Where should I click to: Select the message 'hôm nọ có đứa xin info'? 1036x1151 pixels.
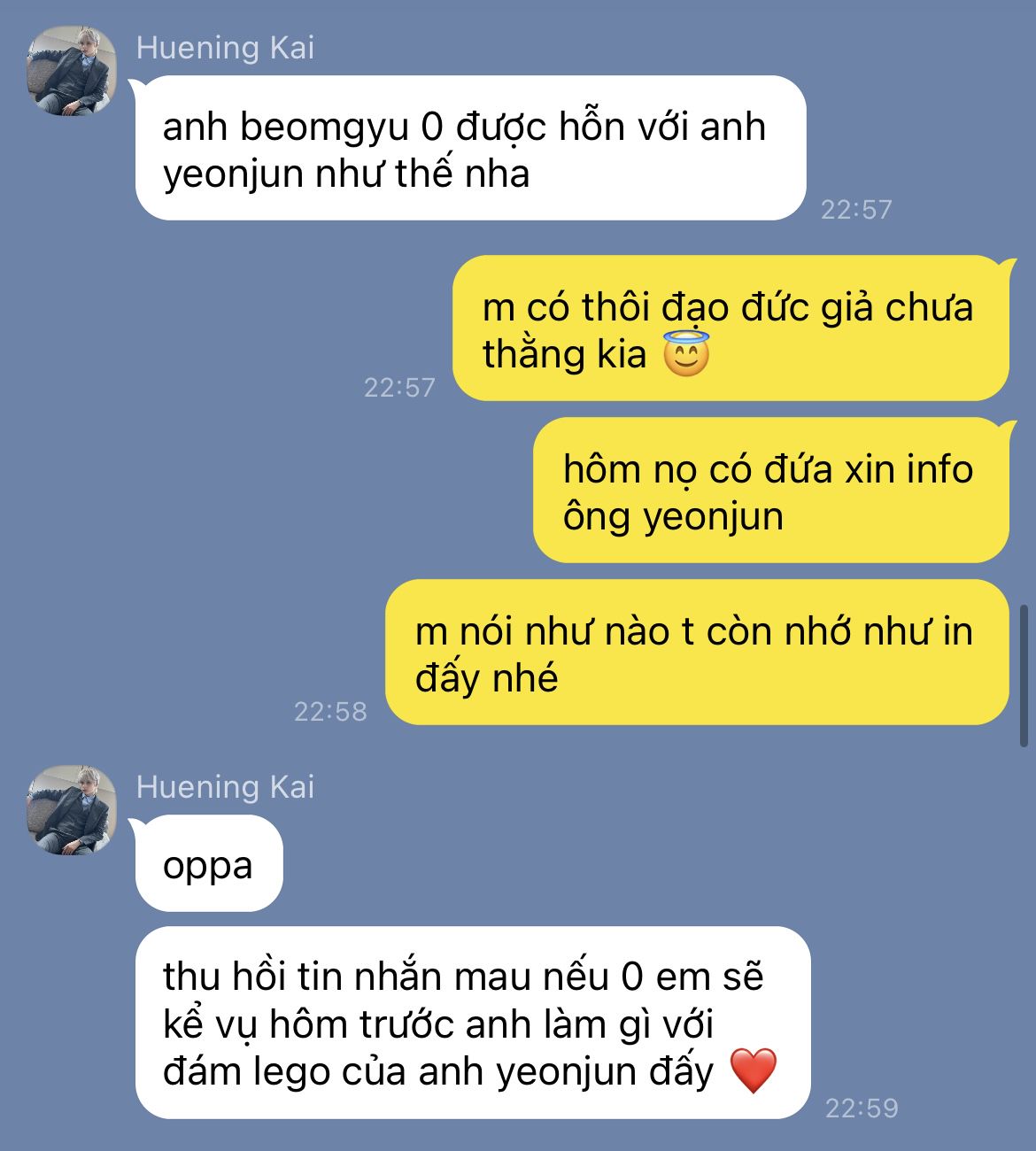click(770, 490)
